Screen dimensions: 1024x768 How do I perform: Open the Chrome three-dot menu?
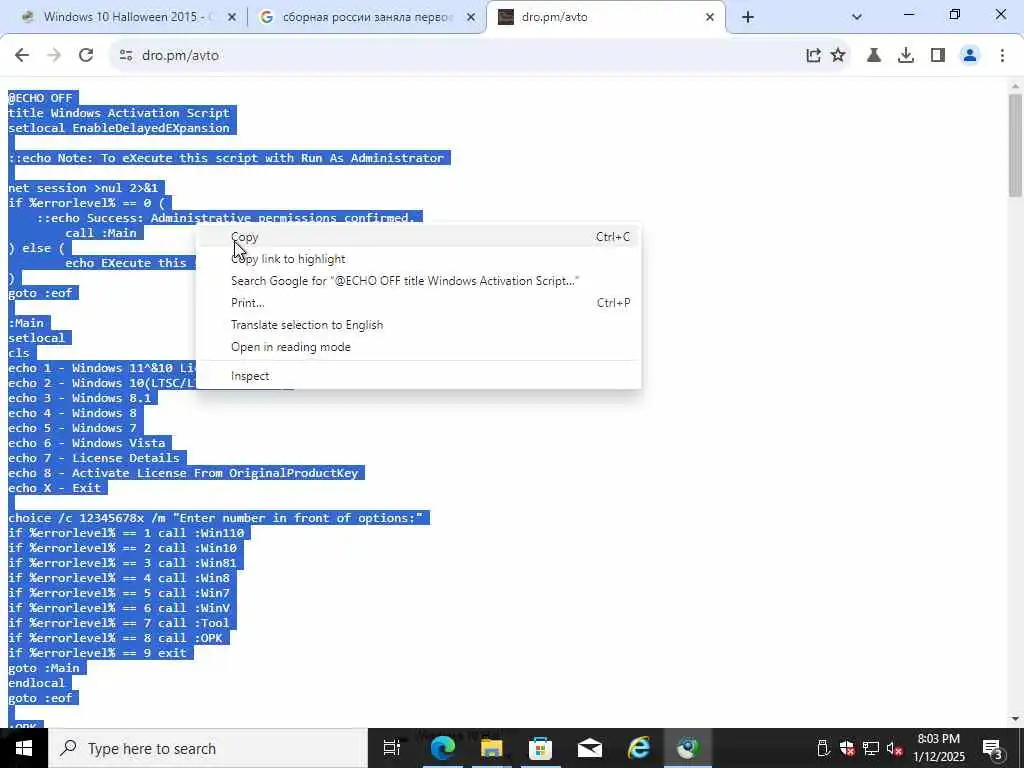coord(1002,56)
